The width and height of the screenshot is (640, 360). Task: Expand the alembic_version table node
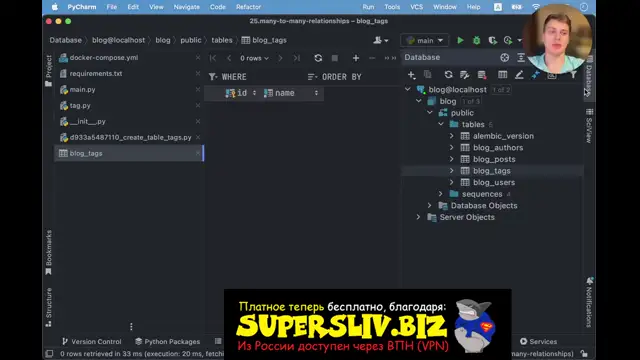coord(451,136)
